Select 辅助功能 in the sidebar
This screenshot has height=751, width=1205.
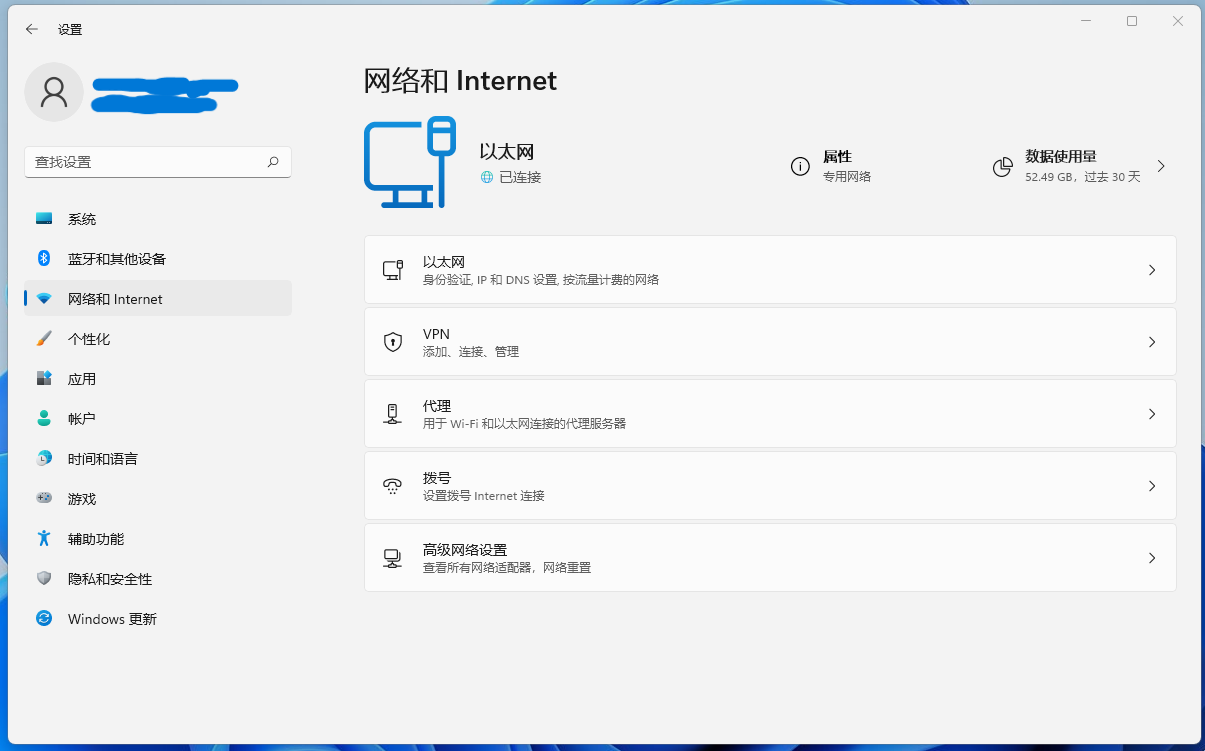tap(158, 539)
